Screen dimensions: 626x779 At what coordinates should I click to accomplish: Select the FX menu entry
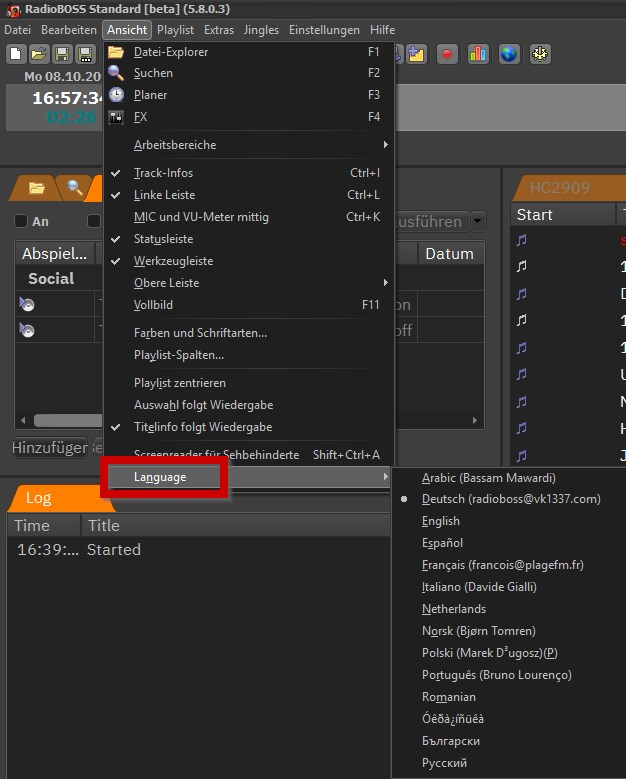pyautogui.click(x=249, y=117)
